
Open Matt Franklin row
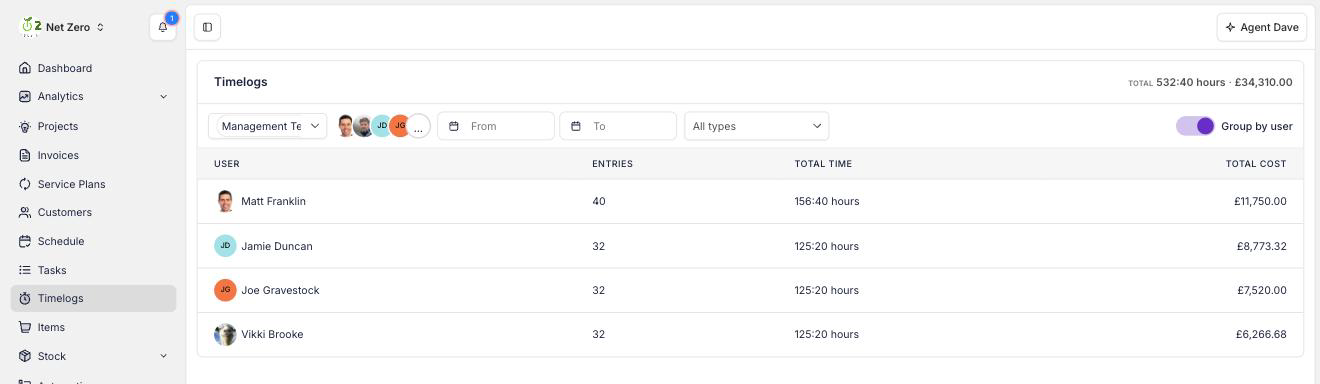click(x=750, y=201)
